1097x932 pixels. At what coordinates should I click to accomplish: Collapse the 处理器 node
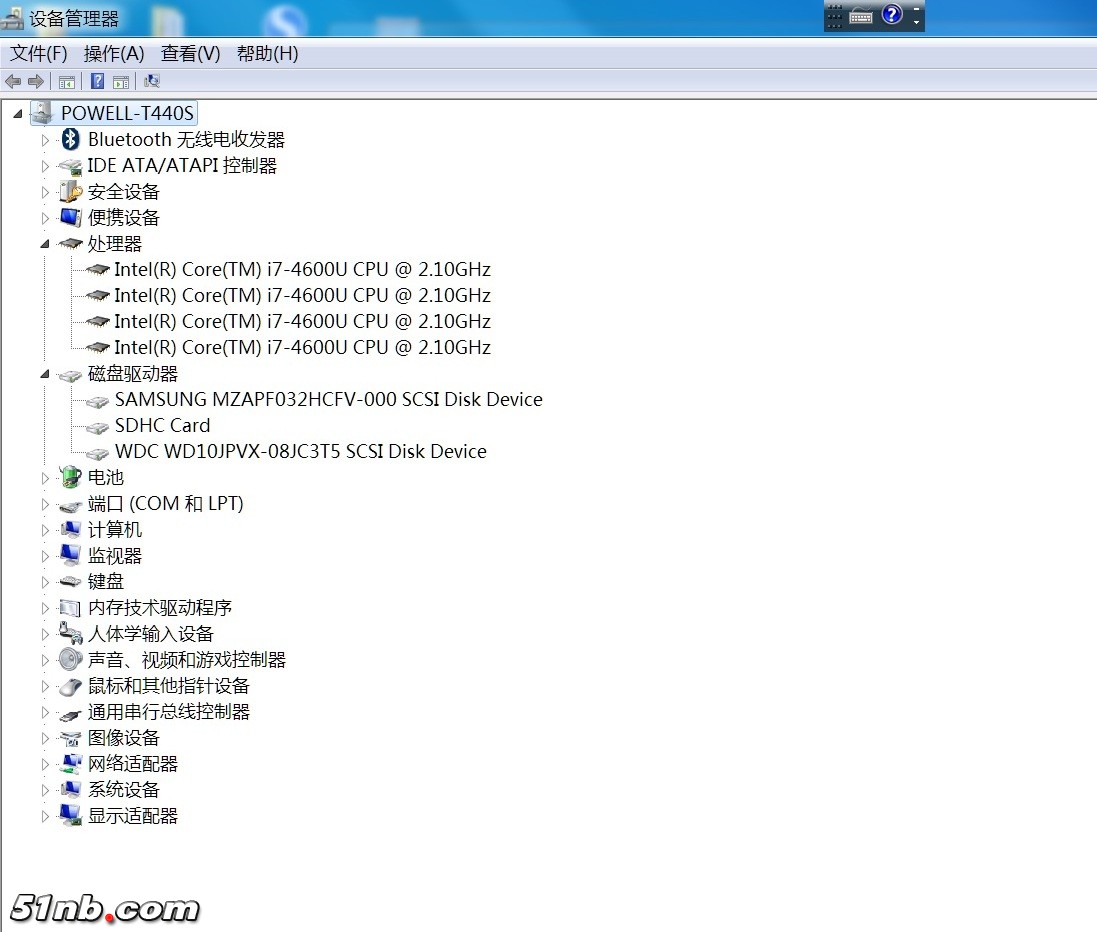(45, 243)
